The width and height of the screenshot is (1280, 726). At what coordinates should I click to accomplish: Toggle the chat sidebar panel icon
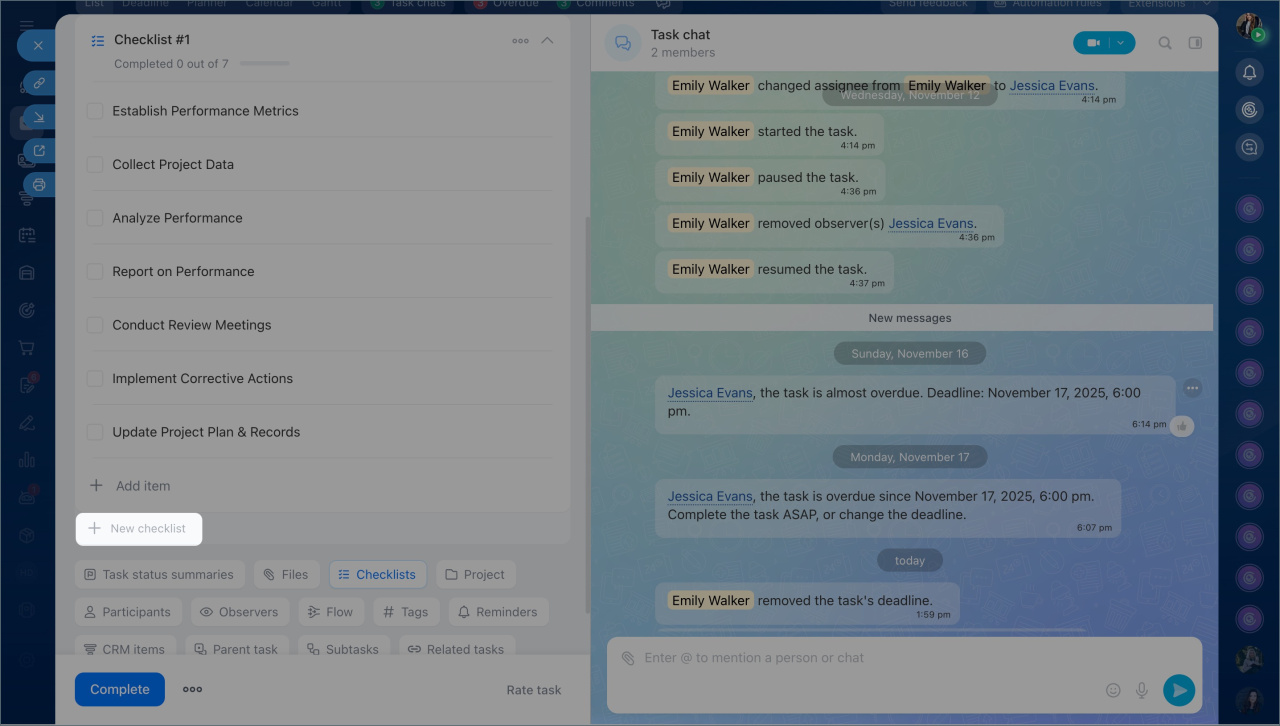(1195, 43)
